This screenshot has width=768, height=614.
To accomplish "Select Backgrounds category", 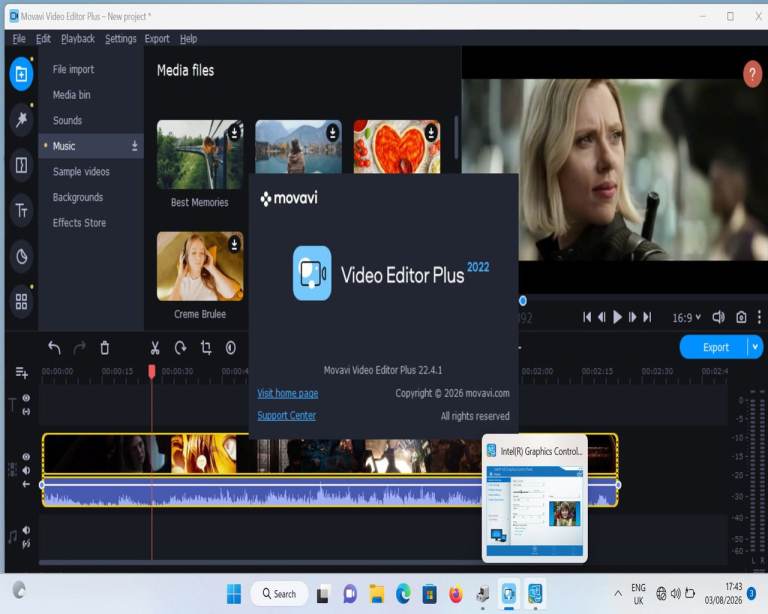I will point(78,197).
